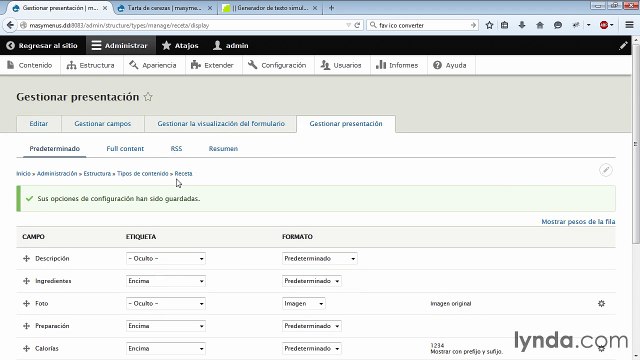Open Calorías format dropdown

[312, 349]
